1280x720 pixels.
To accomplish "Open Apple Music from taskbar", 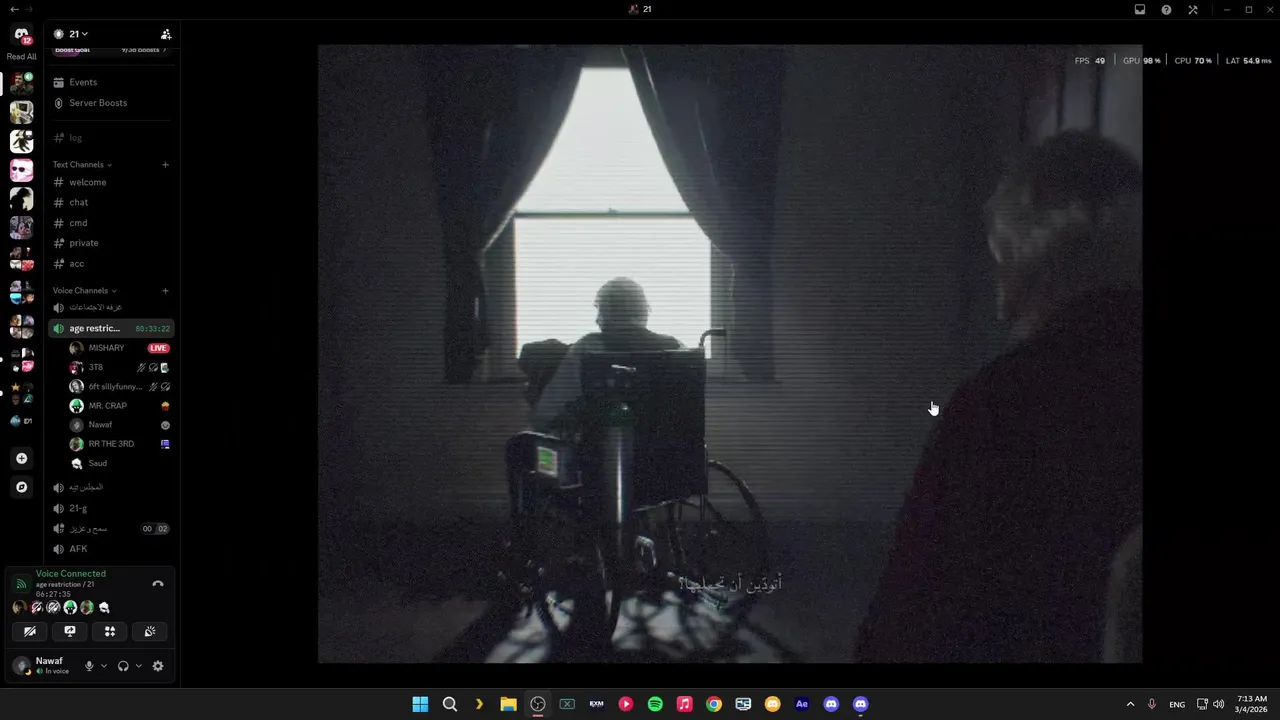I will click(684, 704).
